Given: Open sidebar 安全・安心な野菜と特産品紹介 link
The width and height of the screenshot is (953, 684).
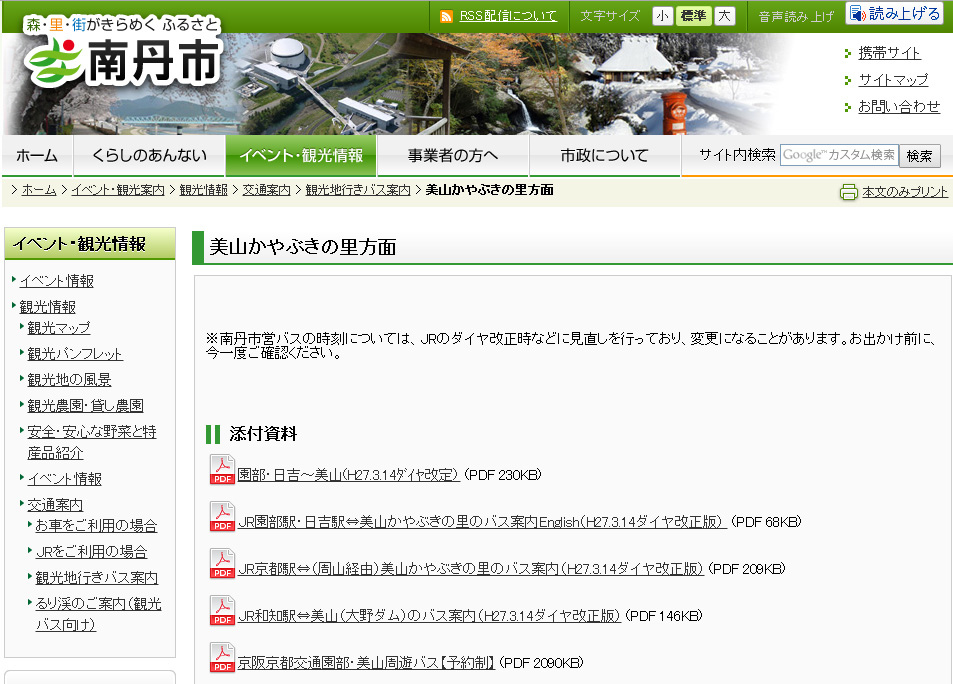Looking at the screenshot, I should (x=92, y=442).
